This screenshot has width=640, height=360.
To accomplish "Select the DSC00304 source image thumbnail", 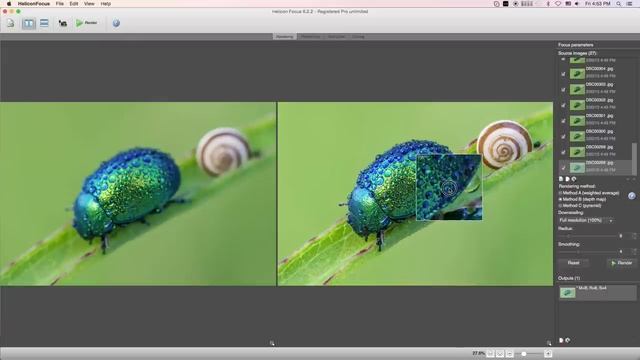I will pyautogui.click(x=577, y=74).
